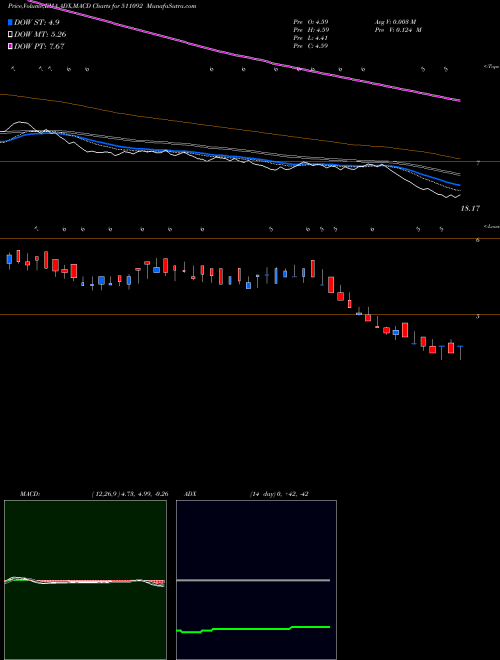Click the '<Lows' marker label
Image resolution: width=500 pixels, height=660 pixels.
pos(491,226)
